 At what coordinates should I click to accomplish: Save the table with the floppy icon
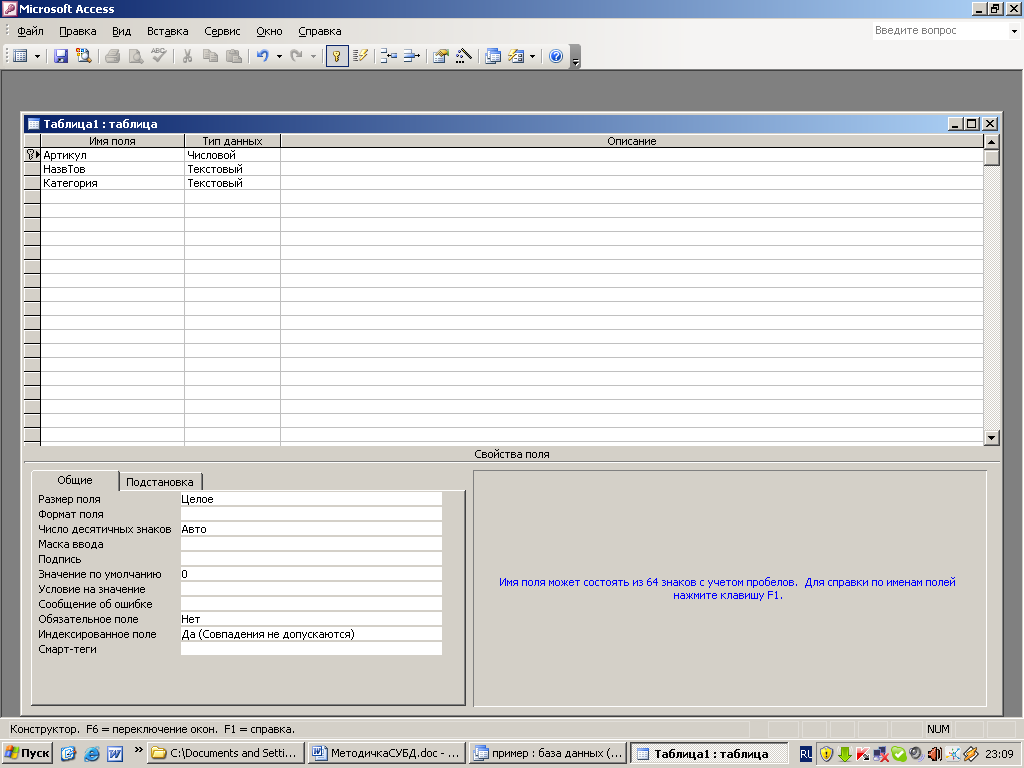[x=61, y=56]
